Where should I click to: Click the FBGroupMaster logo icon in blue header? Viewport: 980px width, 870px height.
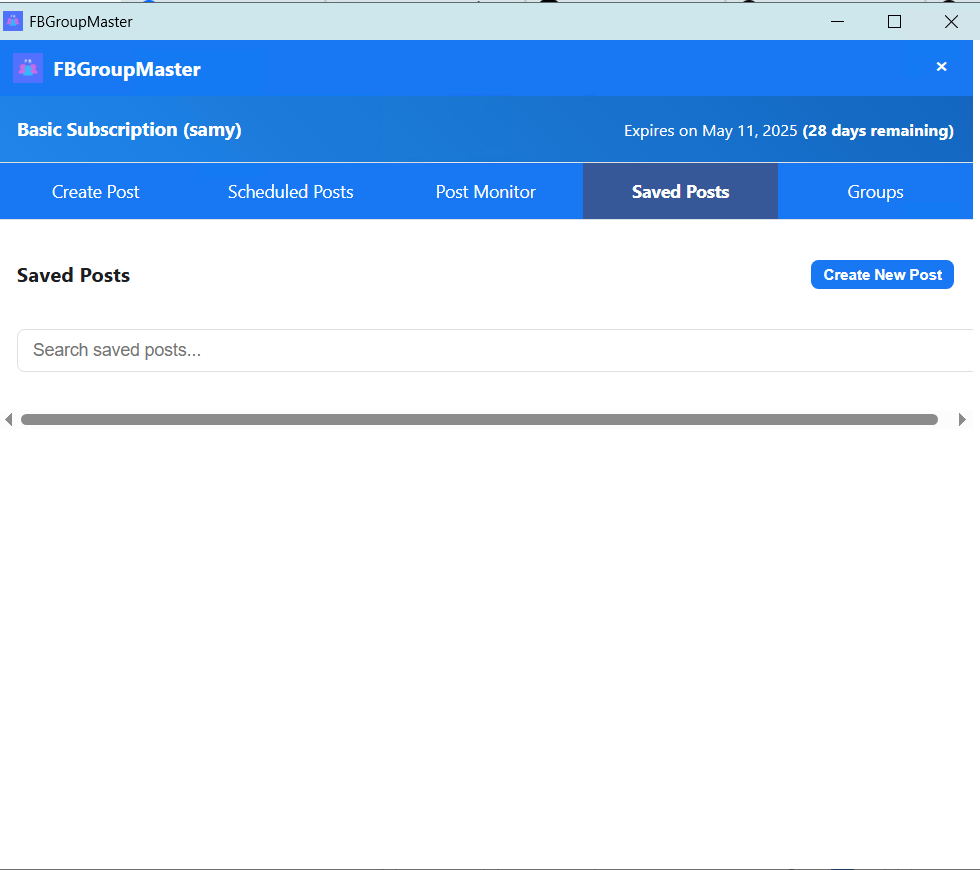[27, 67]
